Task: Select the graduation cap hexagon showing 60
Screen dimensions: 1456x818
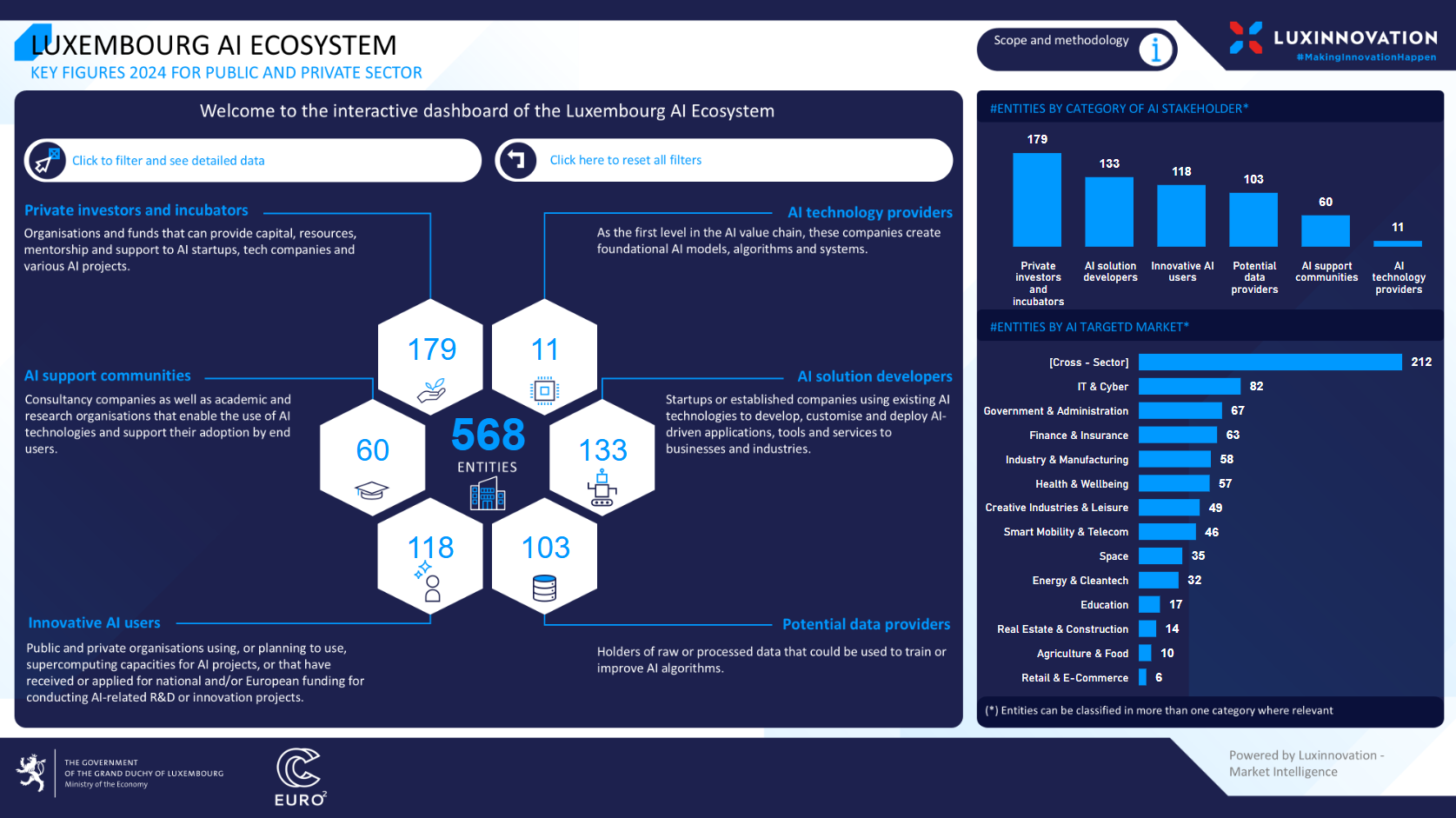Action: 372,458
